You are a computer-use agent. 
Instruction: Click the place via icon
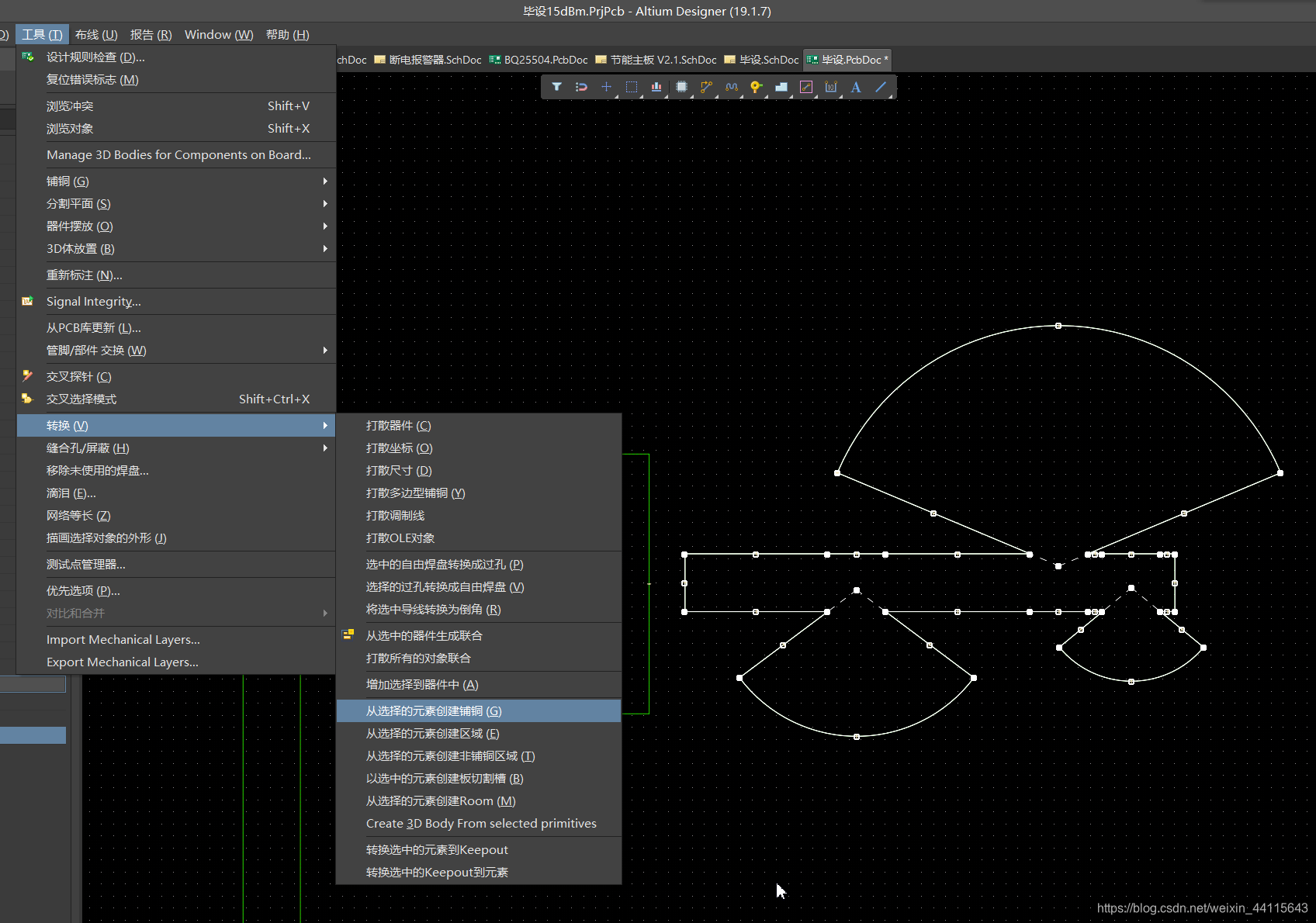click(x=756, y=87)
